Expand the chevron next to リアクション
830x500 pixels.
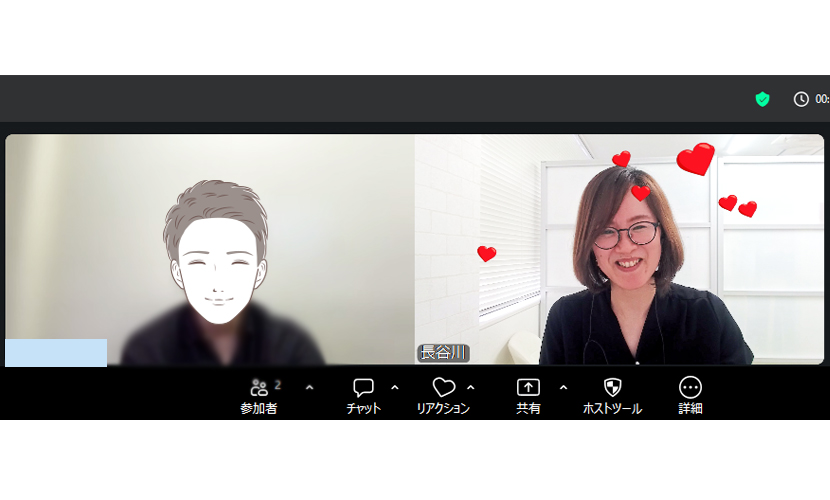click(471, 387)
